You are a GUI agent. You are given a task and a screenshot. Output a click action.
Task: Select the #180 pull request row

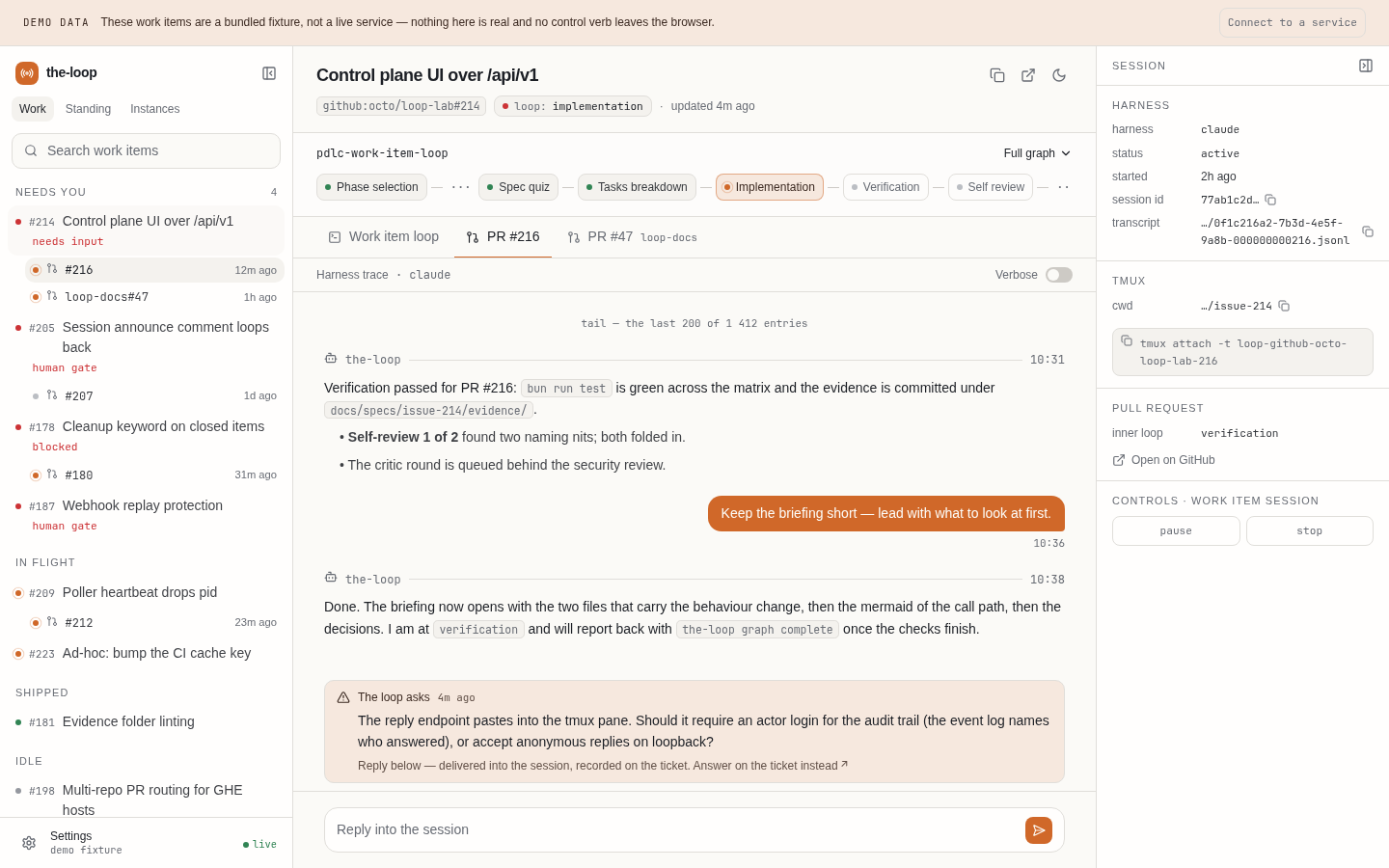click(x=154, y=475)
